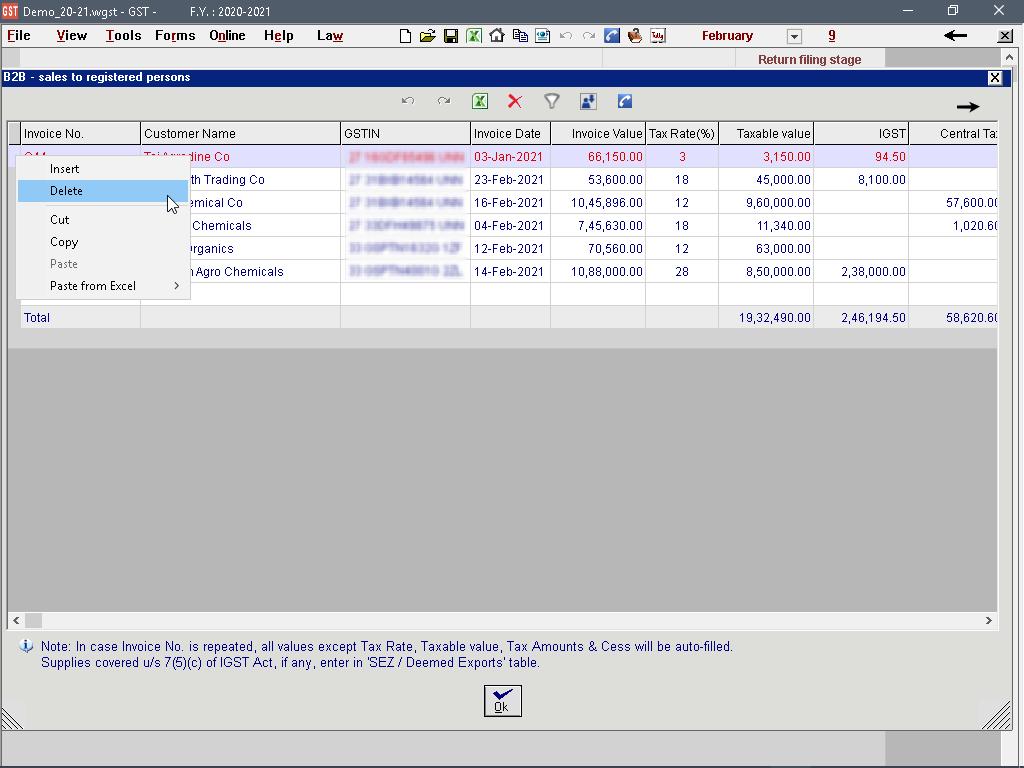Click the Return filing stage label
The image size is (1024, 768).
point(809,60)
